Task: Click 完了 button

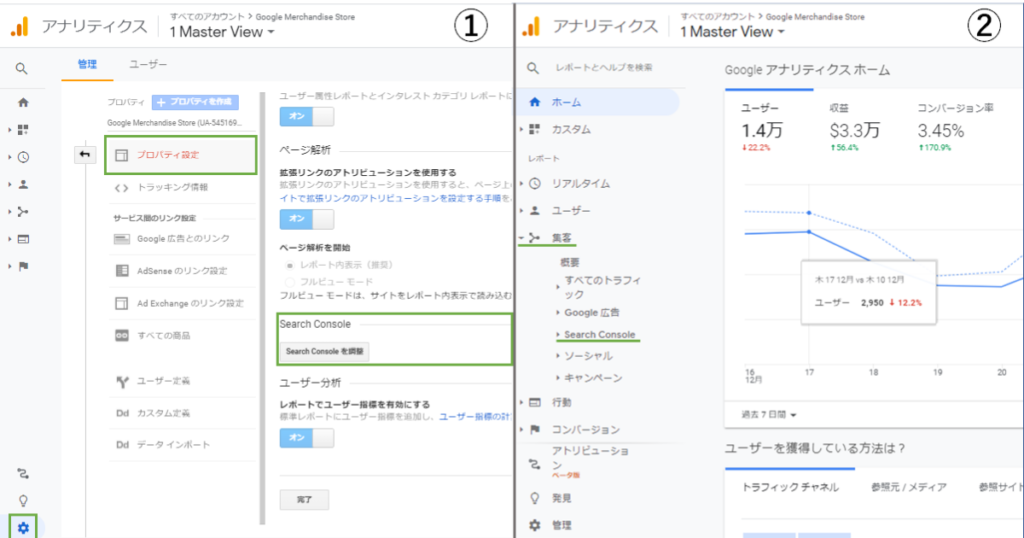Action: click(x=304, y=499)
